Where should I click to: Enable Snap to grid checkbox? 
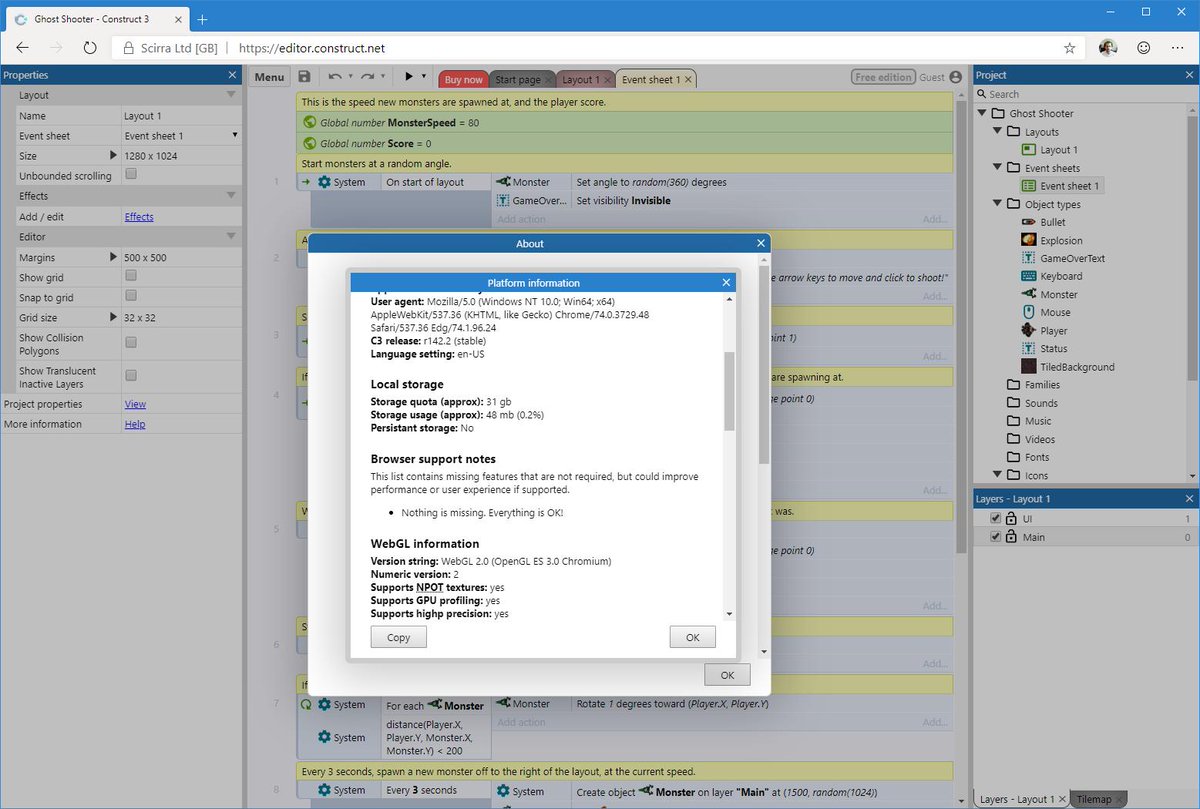coord(130,295)
